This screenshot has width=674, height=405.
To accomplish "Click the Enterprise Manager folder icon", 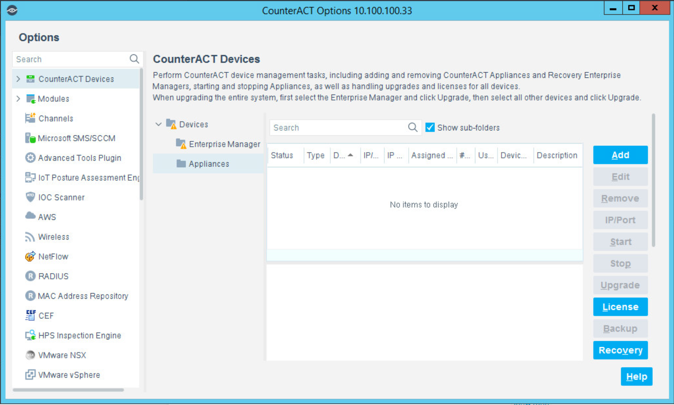I will 181,144.
